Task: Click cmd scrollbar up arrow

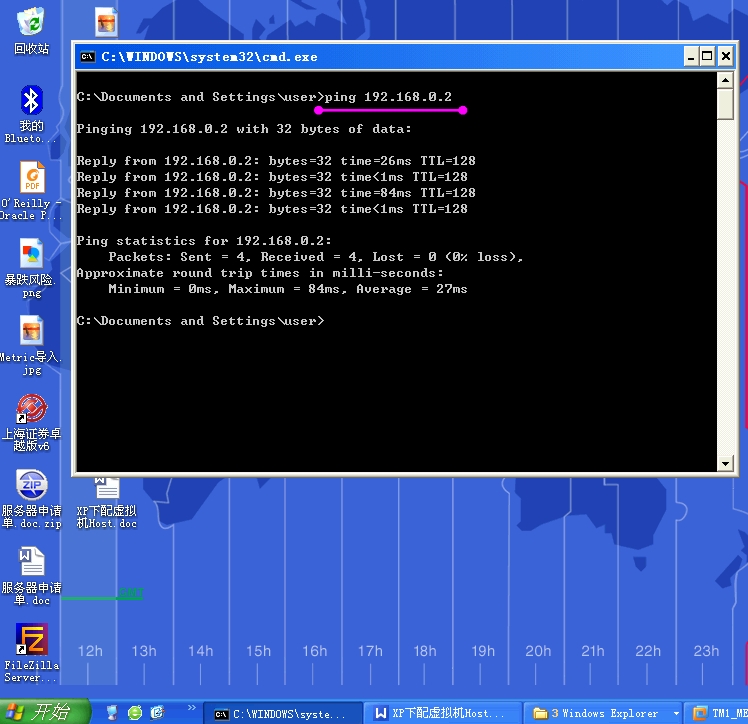Action: pyautogui.click(x=725, y=80)
